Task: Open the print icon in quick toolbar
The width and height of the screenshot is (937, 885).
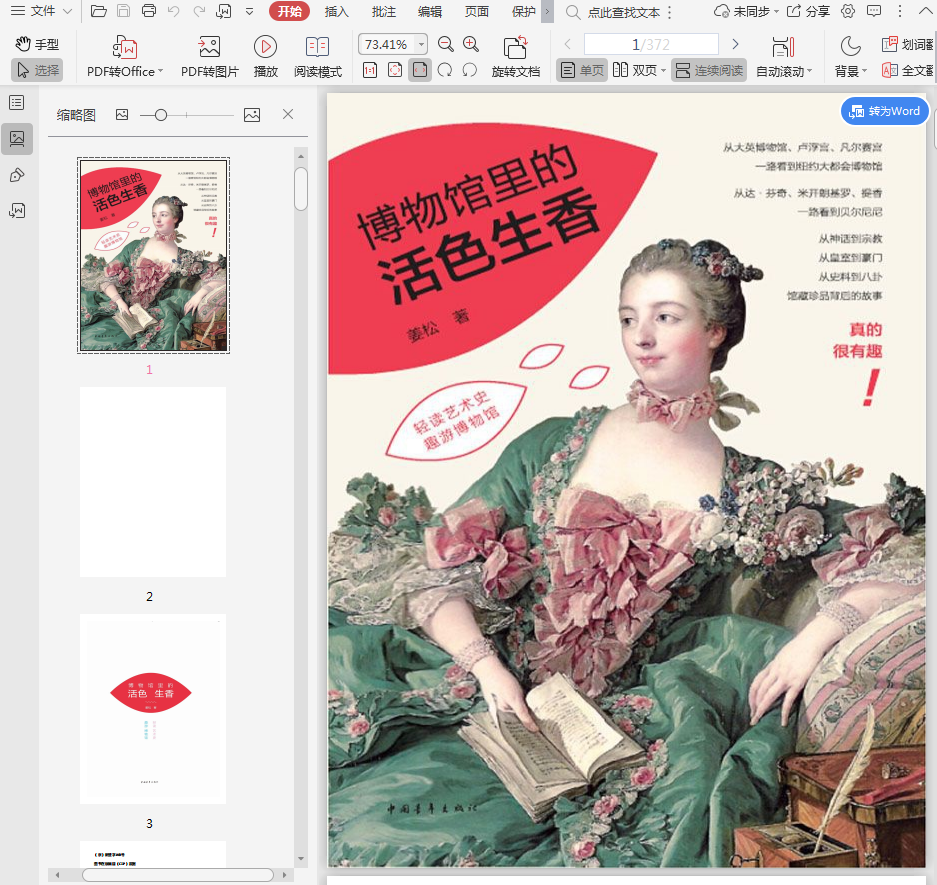Action: (x=149, y=12)
